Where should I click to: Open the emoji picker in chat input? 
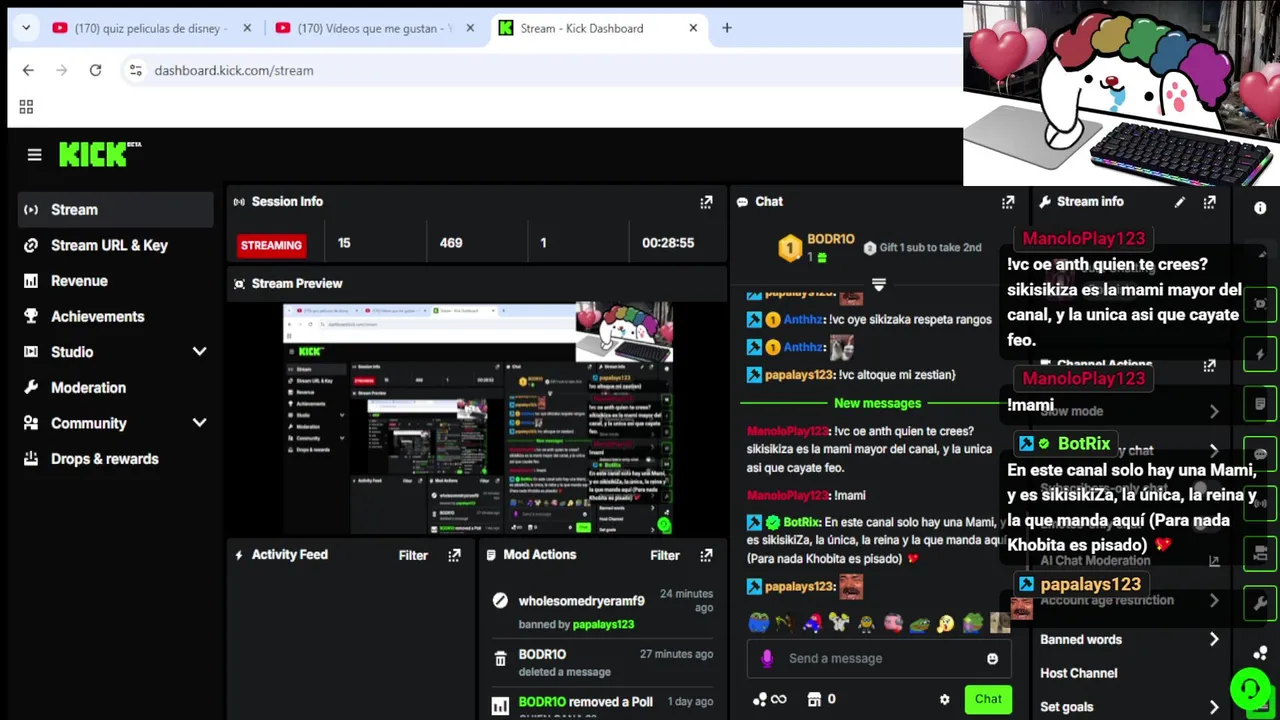[992, 658]
